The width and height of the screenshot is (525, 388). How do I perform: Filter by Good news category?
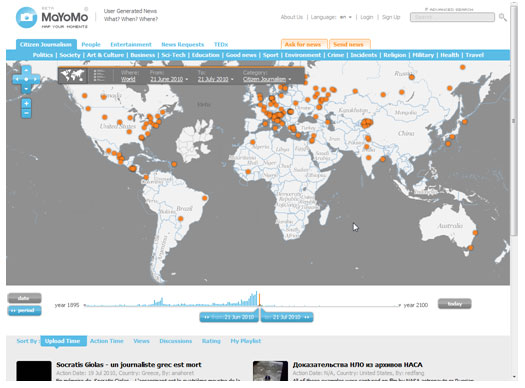point(241,55)
